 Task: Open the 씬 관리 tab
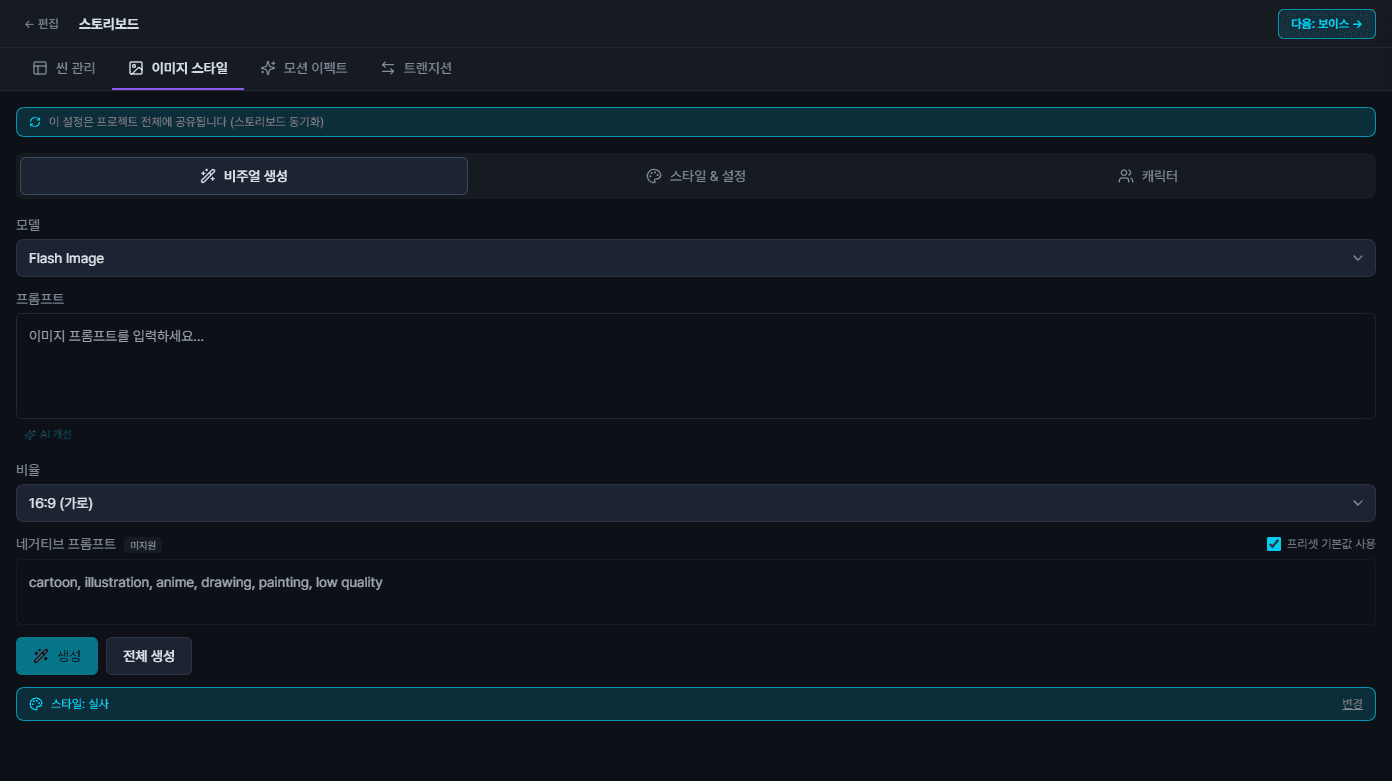click(64, 68)
